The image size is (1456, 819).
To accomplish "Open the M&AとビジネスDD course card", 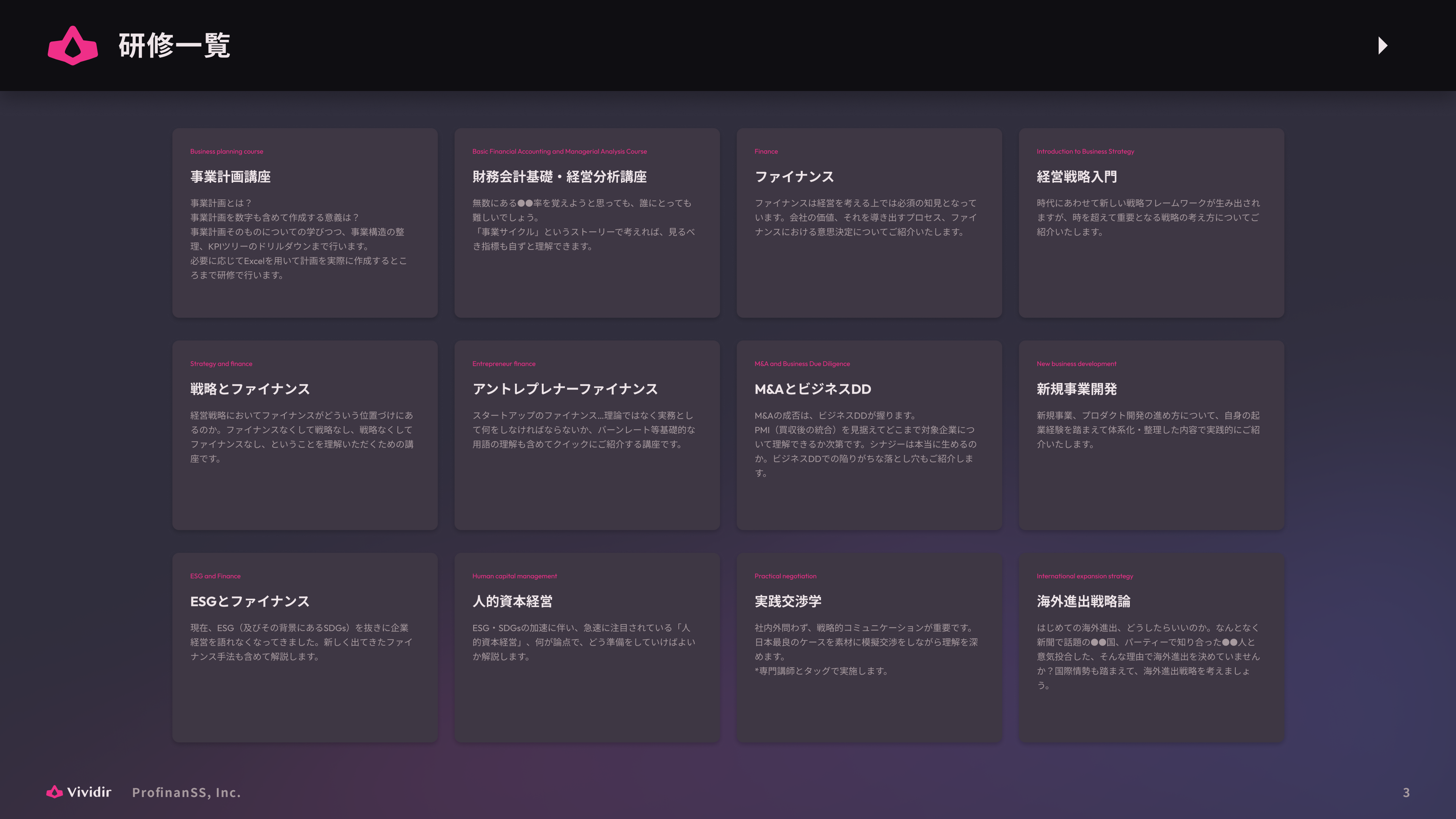I will pos(869,435).
